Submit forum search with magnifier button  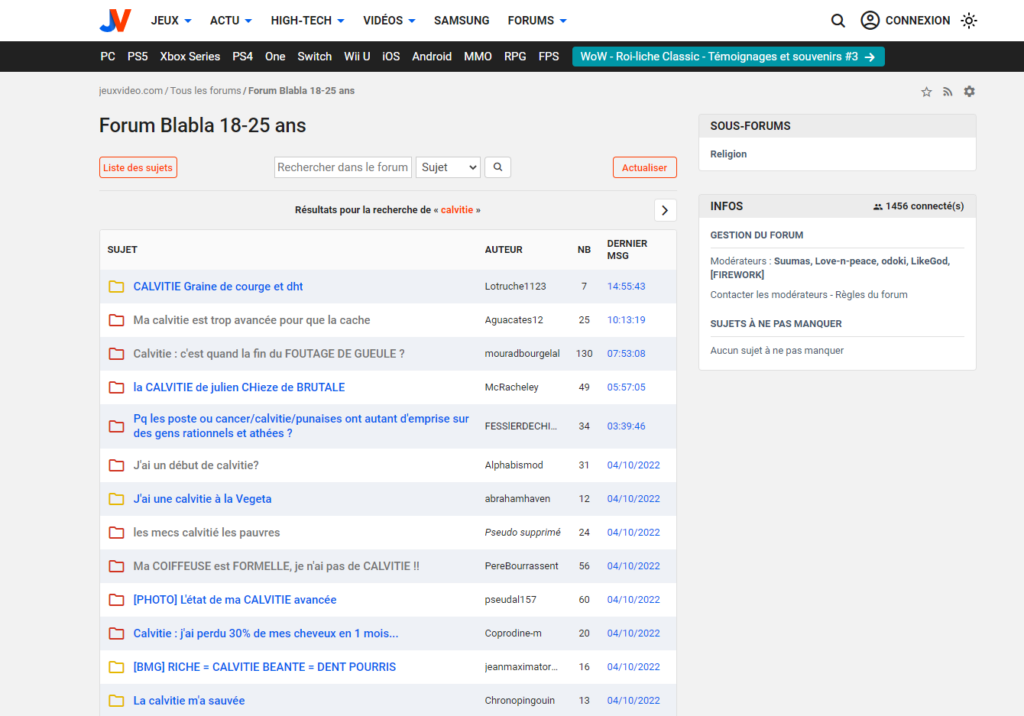pos(498,168)
